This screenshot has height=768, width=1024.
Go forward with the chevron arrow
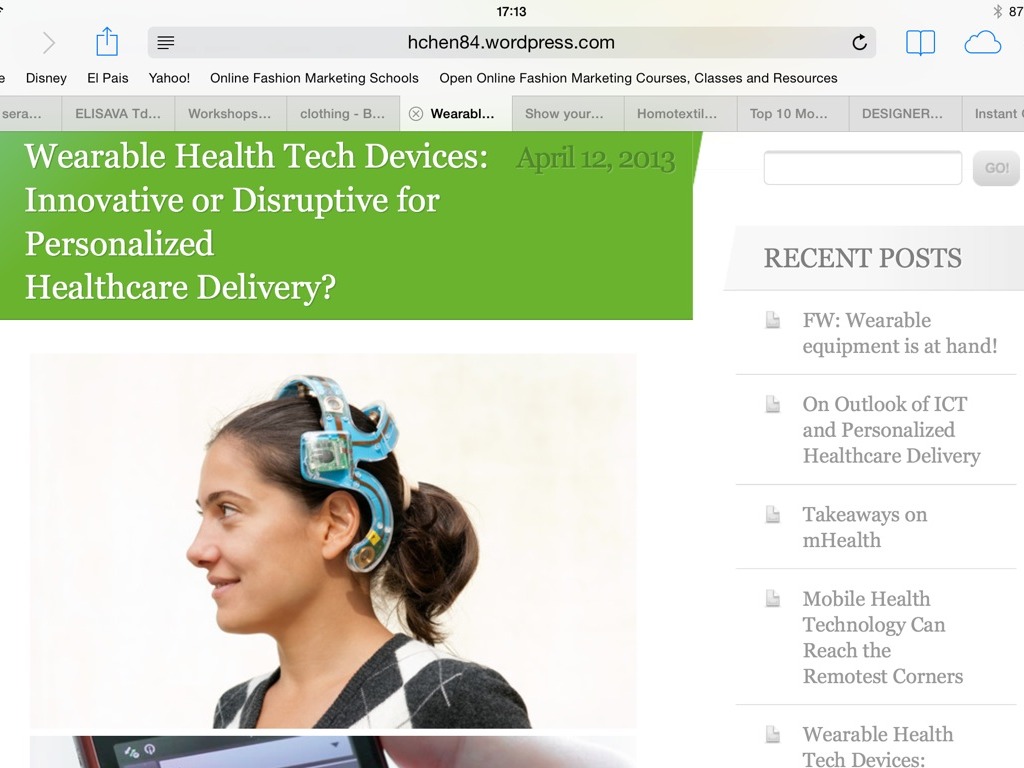click(x=49, y=43)
